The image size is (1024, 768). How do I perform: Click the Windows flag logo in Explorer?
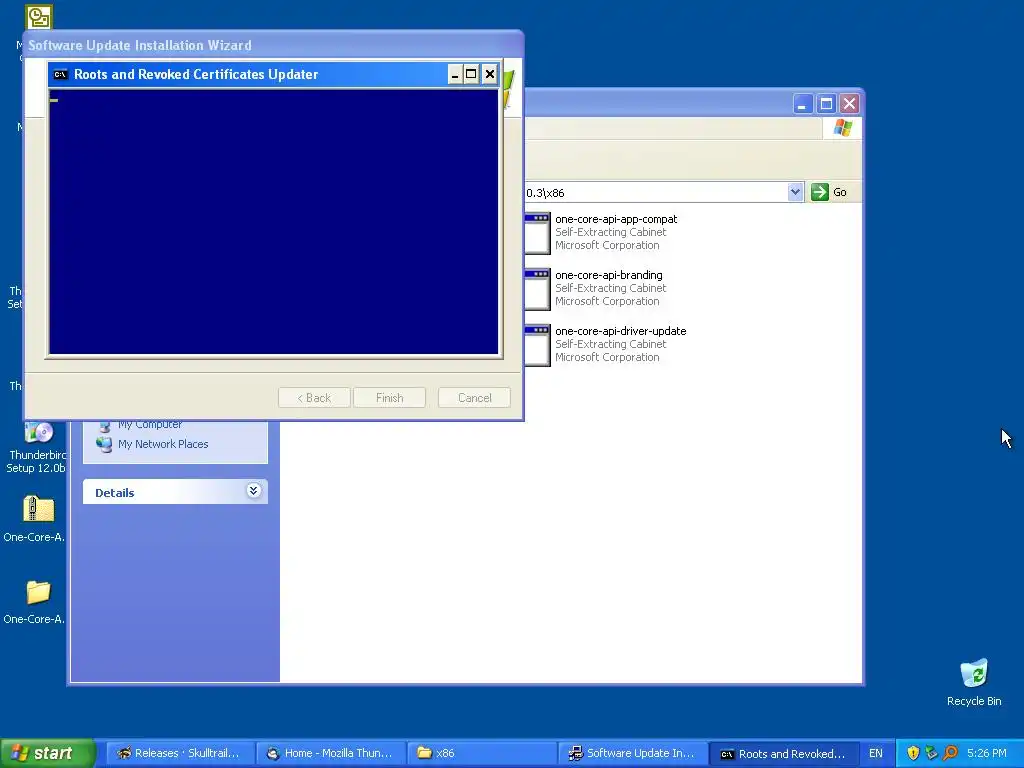pyautogui.click(x=842, y=127)
